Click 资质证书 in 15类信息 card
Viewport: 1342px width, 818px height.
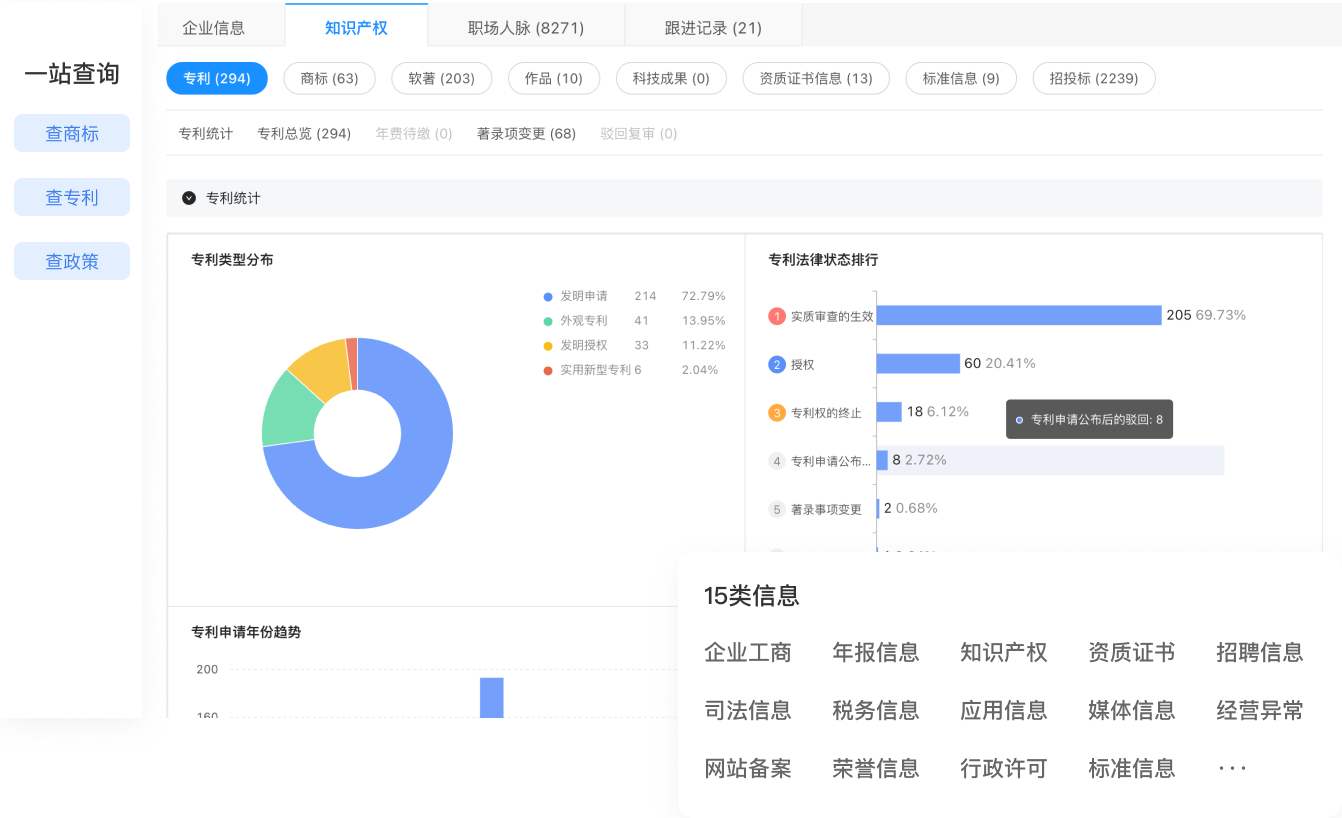[1132, 653]
